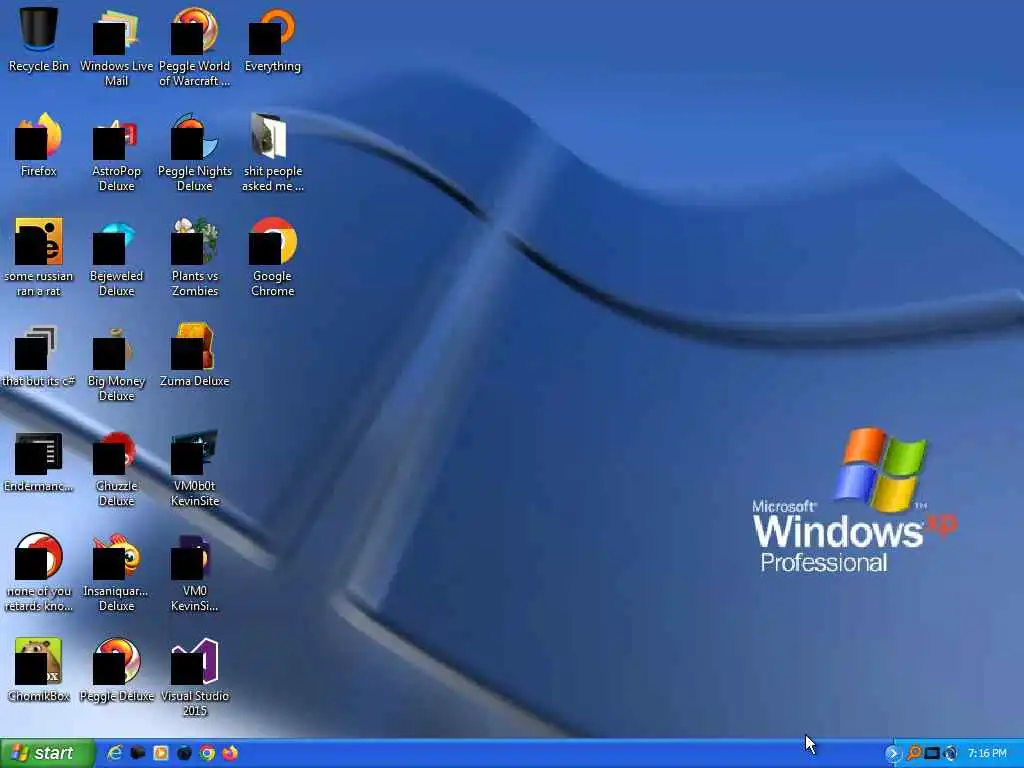
Task: Launch Firefox from Quick Launch bar
Action: click(230, 753)
